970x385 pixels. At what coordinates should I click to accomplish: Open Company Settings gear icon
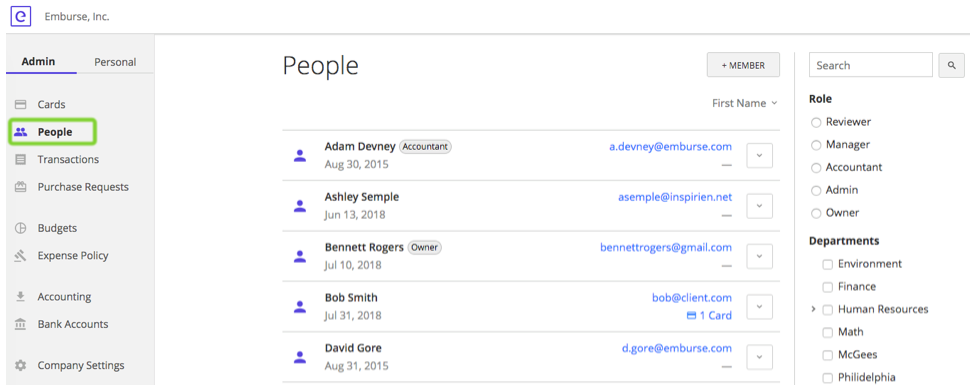click(x=20, y=365)
